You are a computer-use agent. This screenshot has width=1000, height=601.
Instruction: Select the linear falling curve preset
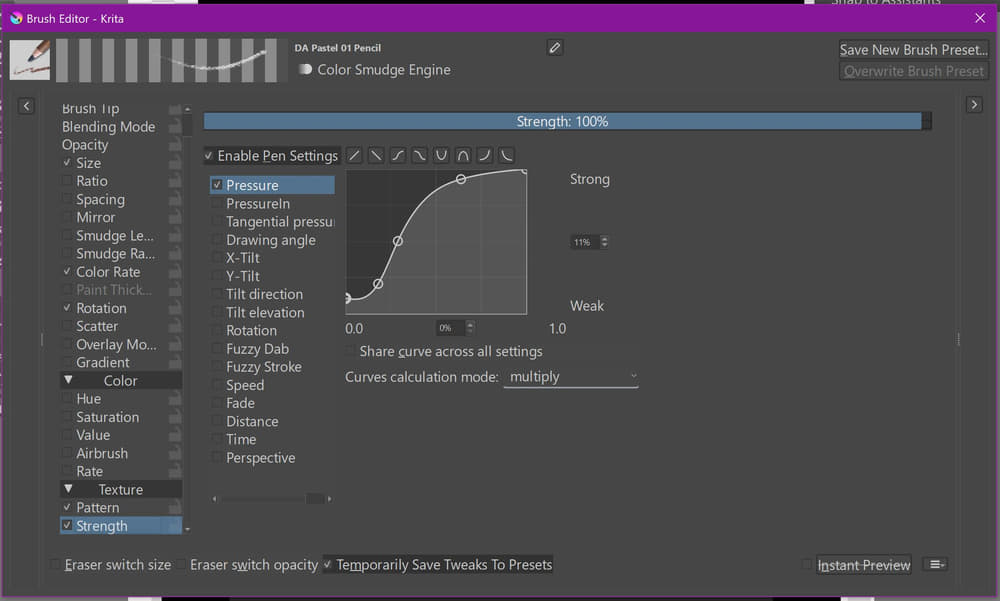click(375, 156)
